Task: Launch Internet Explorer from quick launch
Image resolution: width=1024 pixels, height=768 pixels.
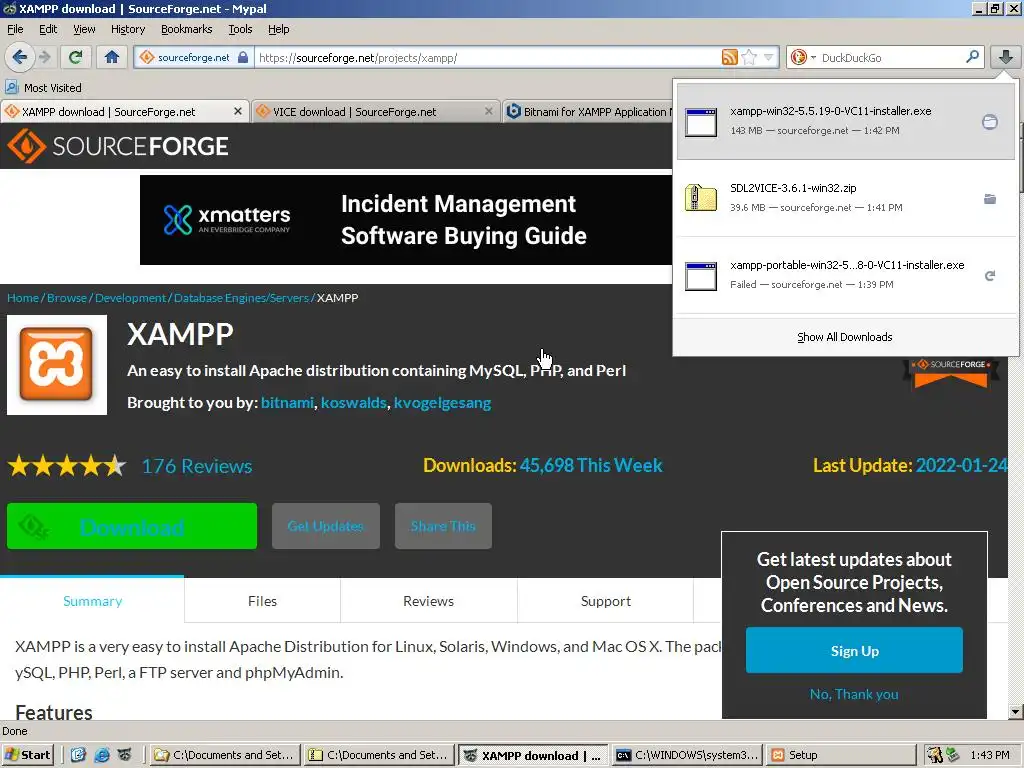Action: point(102,756)
